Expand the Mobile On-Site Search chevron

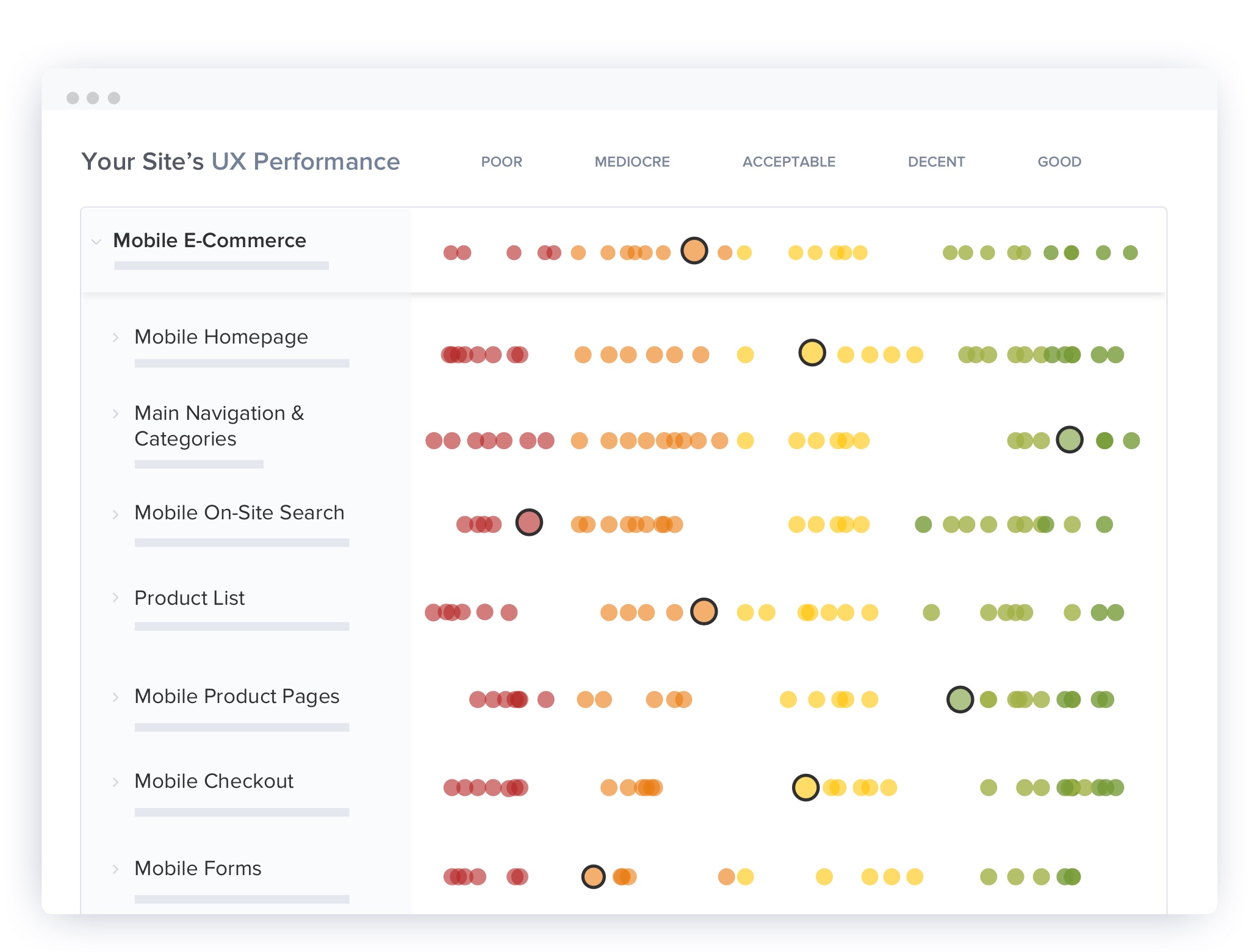[115, 514]
